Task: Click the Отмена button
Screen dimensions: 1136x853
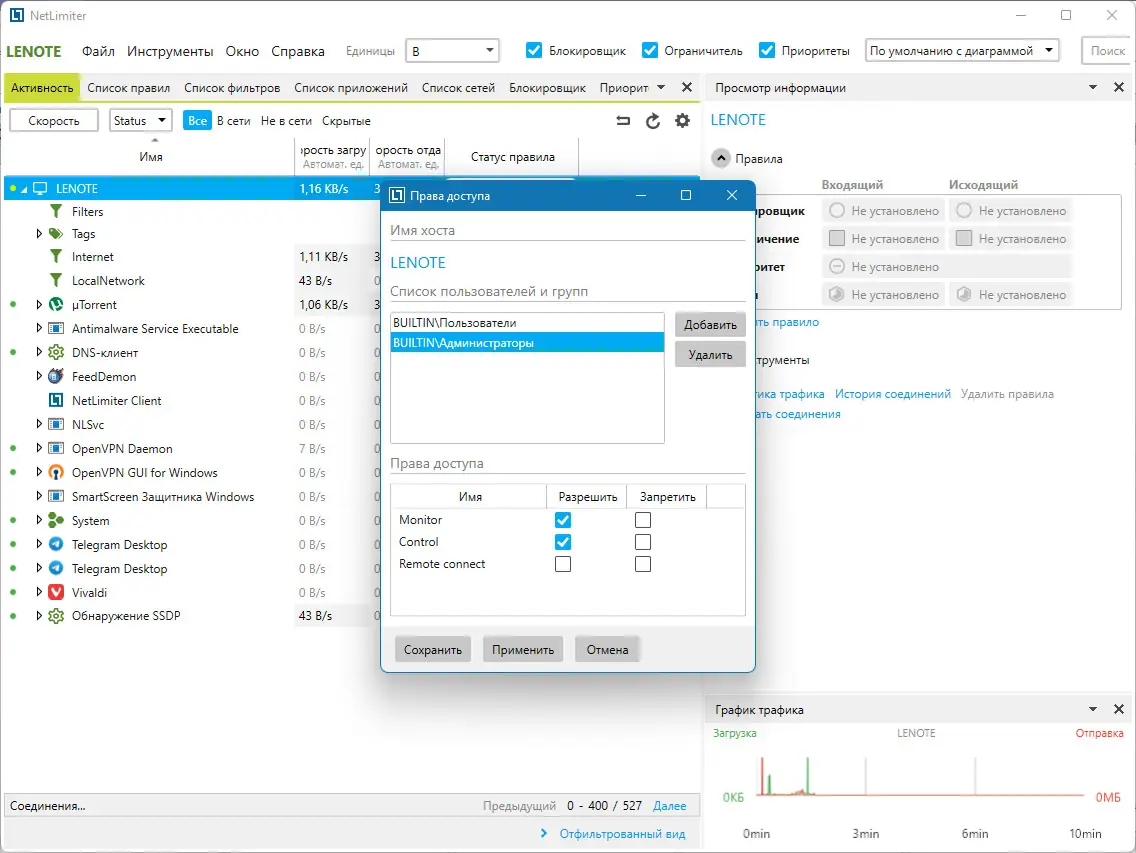Action: [x=607, y=649]
